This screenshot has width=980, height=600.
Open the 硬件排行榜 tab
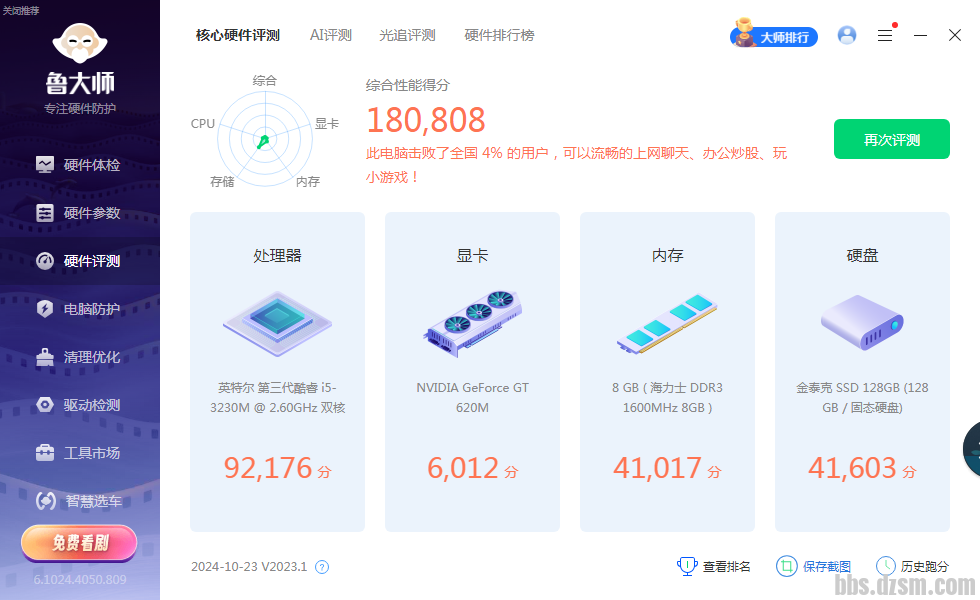click(499, 35)
